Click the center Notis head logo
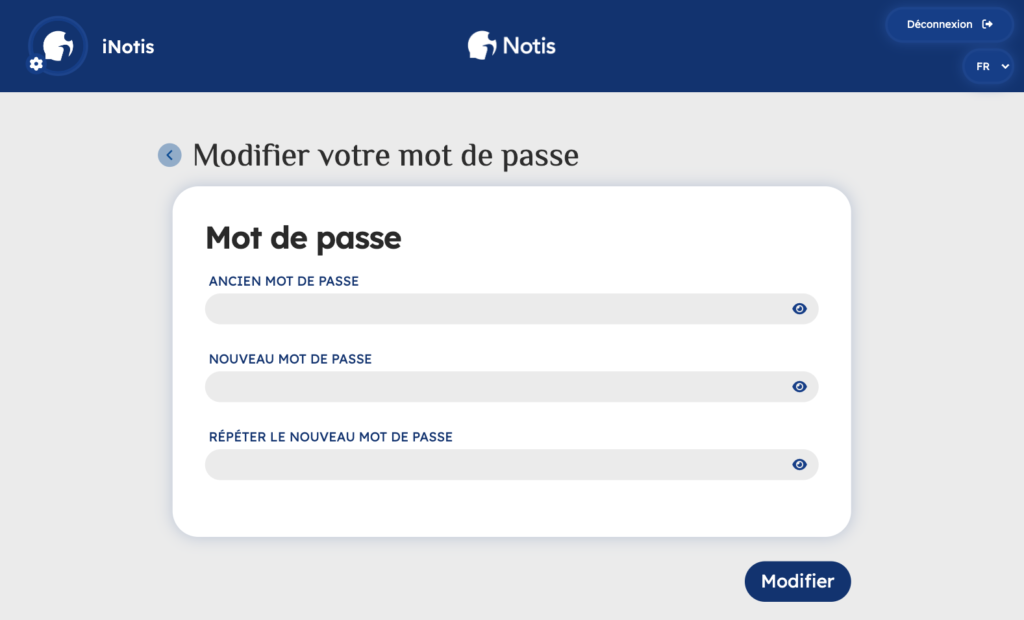1024x620 pixels. [x=483, y=46]
